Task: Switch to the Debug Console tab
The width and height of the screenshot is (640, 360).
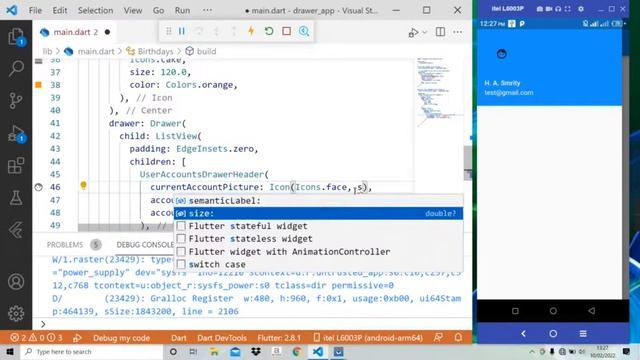Action: (x=145, y=244)
